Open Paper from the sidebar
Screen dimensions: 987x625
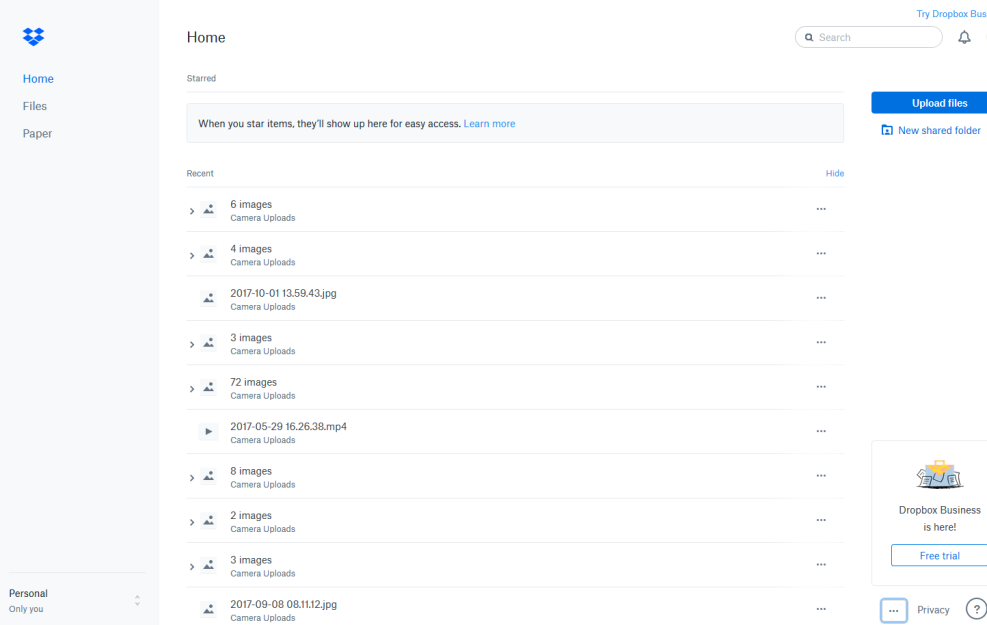tap(37, 133)
